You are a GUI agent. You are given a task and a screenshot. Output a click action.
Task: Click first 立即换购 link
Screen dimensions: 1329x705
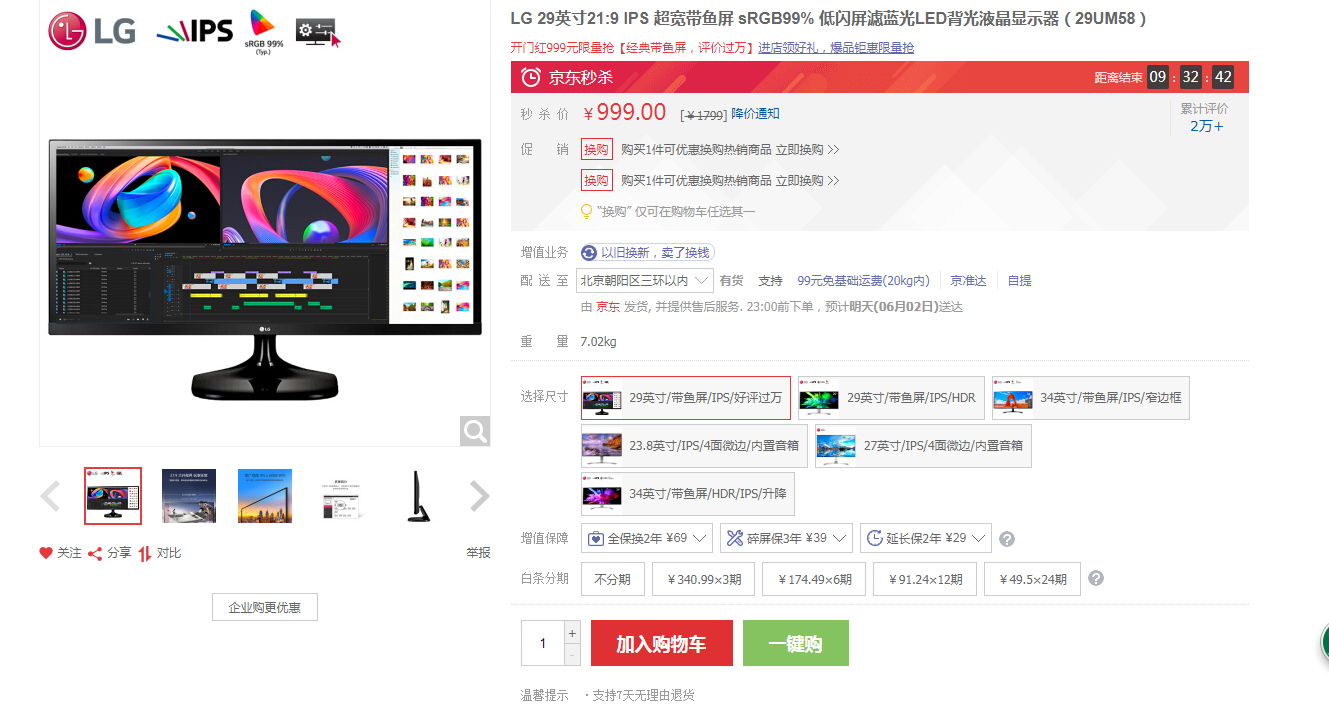click(807, 150)
